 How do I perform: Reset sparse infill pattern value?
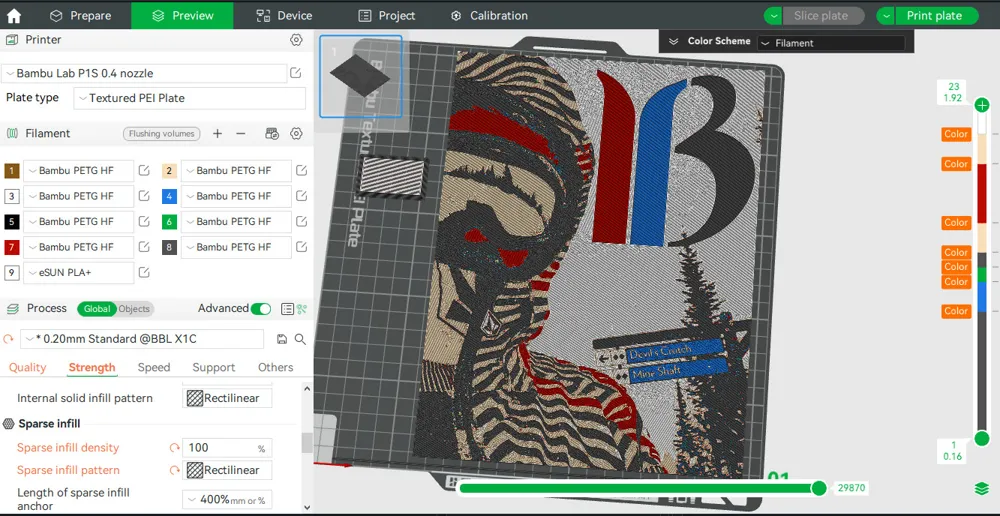pos(174,470)
